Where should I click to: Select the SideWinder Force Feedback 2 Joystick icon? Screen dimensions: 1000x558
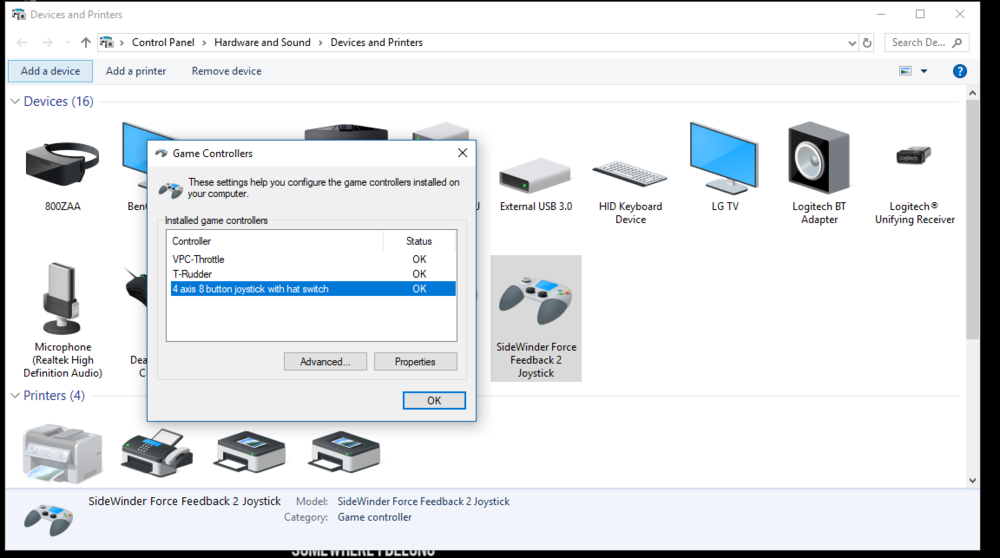pos(535,300)
